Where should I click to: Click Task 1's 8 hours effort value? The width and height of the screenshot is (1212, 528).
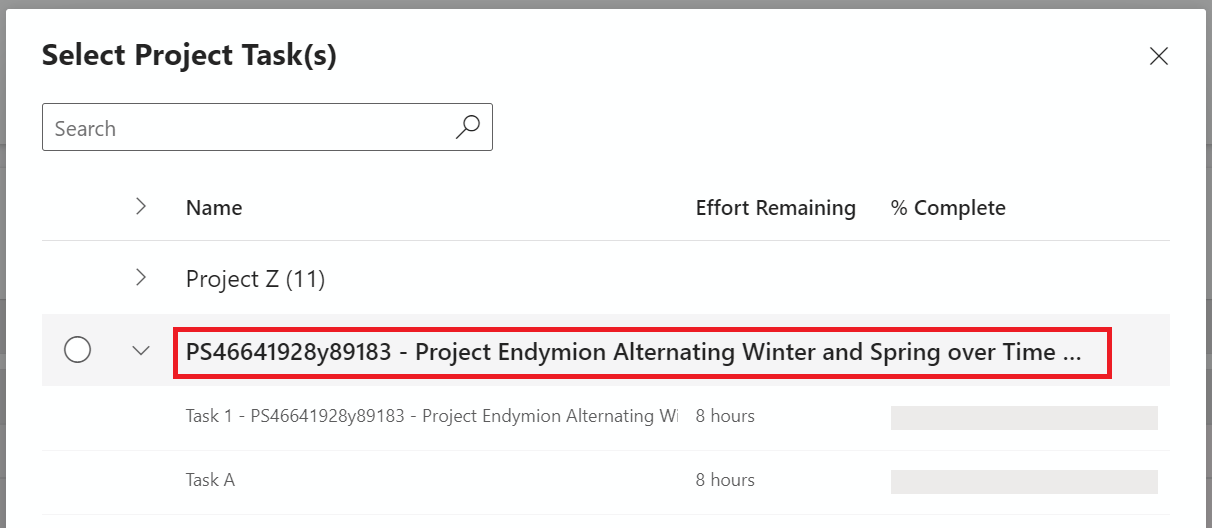point(725,416)
